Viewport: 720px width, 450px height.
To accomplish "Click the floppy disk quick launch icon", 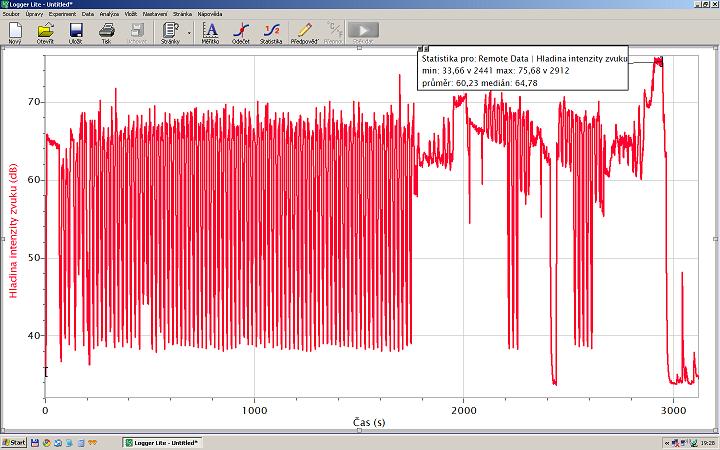I will [35, 443].
